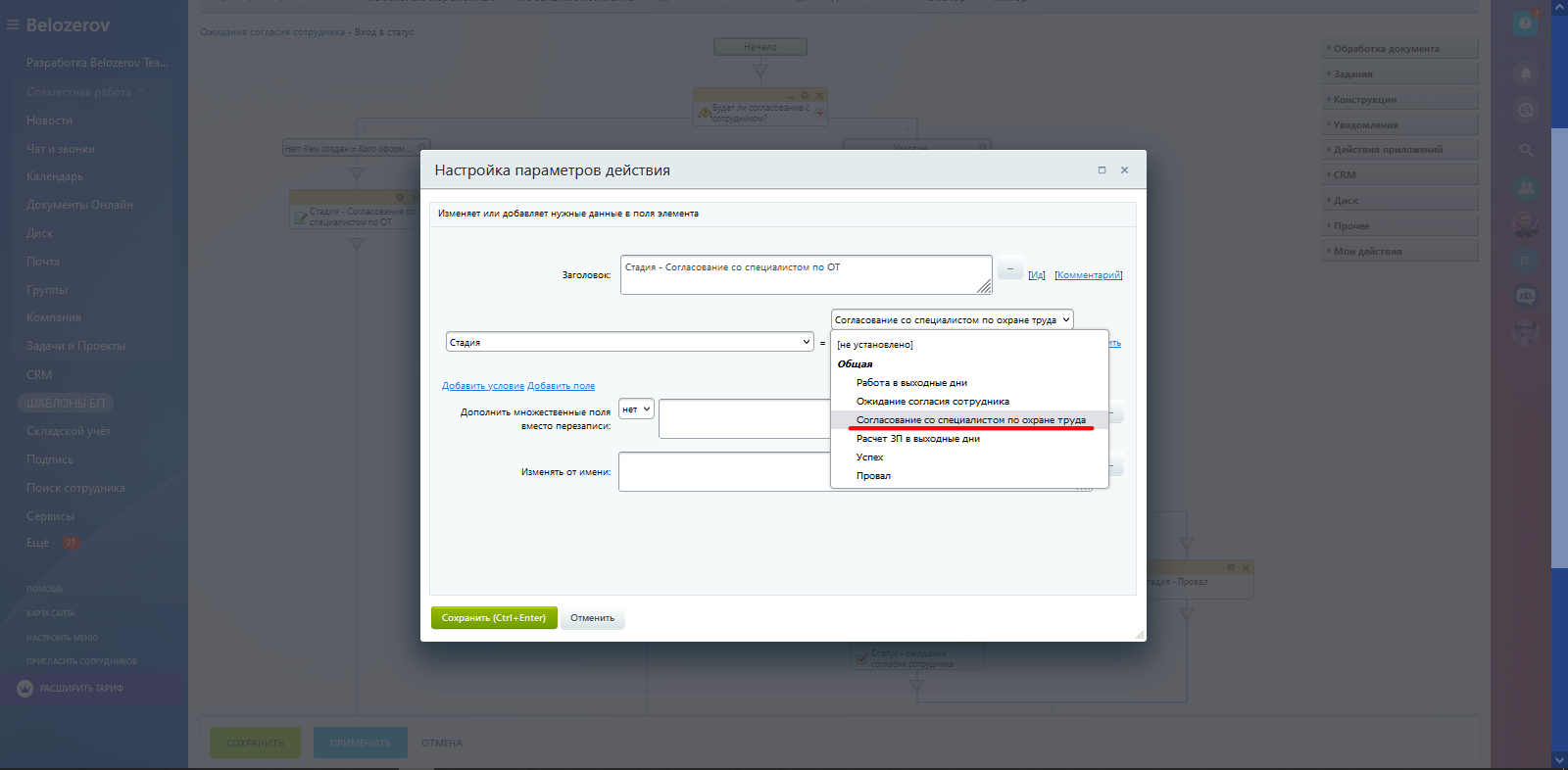This screenshot has width=1568, height=770.
Task: Open the first user photo avatar
Action: click(x=1525, y=224)
